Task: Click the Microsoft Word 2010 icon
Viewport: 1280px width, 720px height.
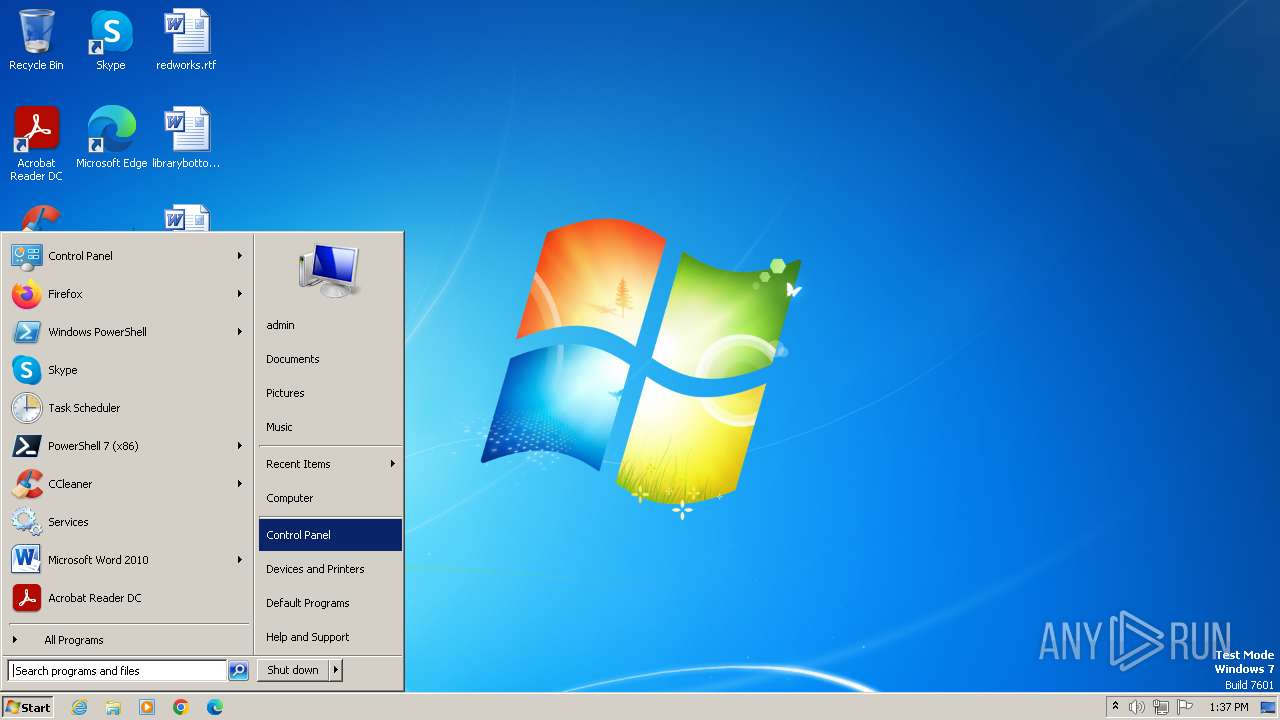Action: [26, 560]
